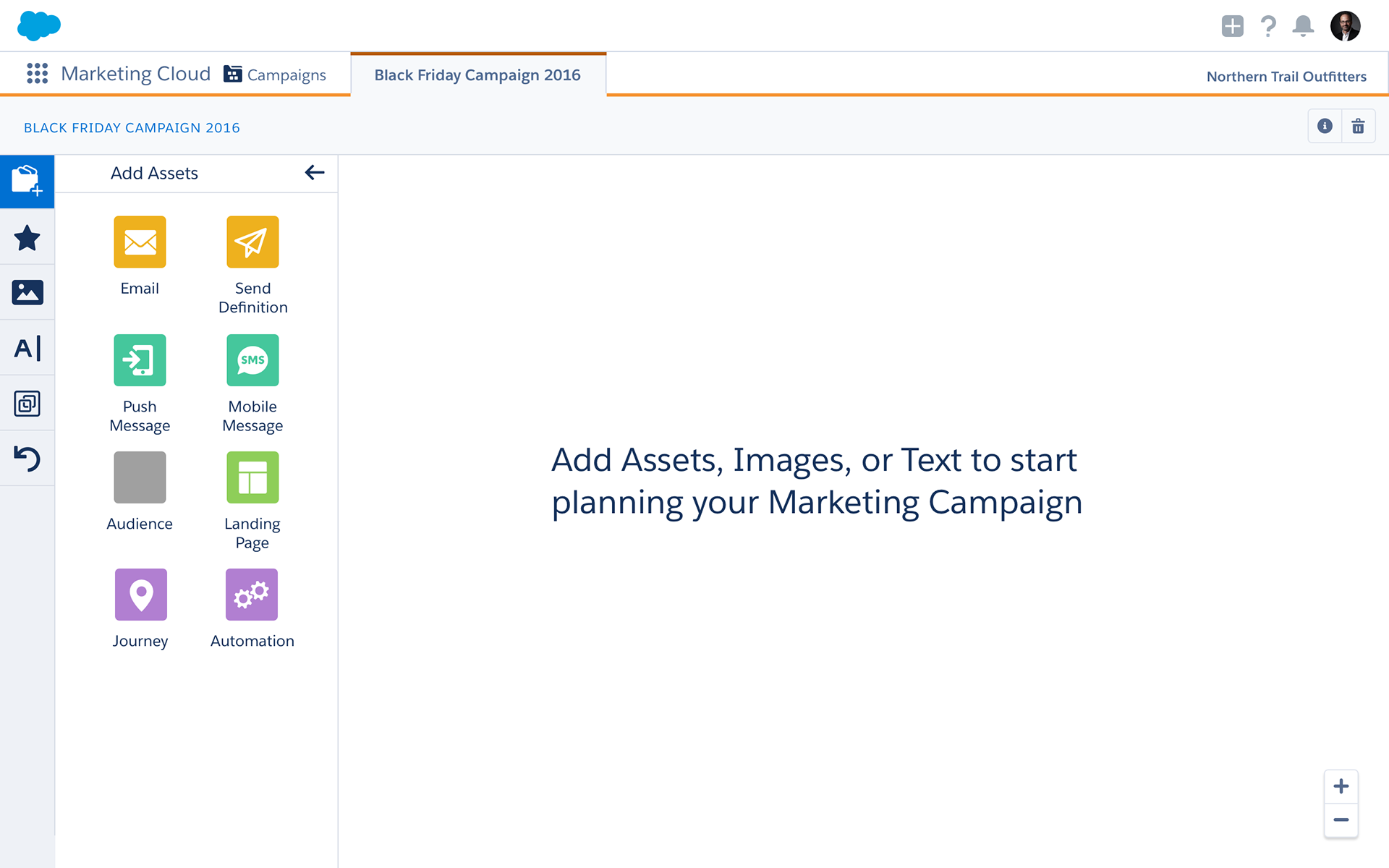Zoom out the canvas with minus

pyautogui.click(x=1341, y=820)
